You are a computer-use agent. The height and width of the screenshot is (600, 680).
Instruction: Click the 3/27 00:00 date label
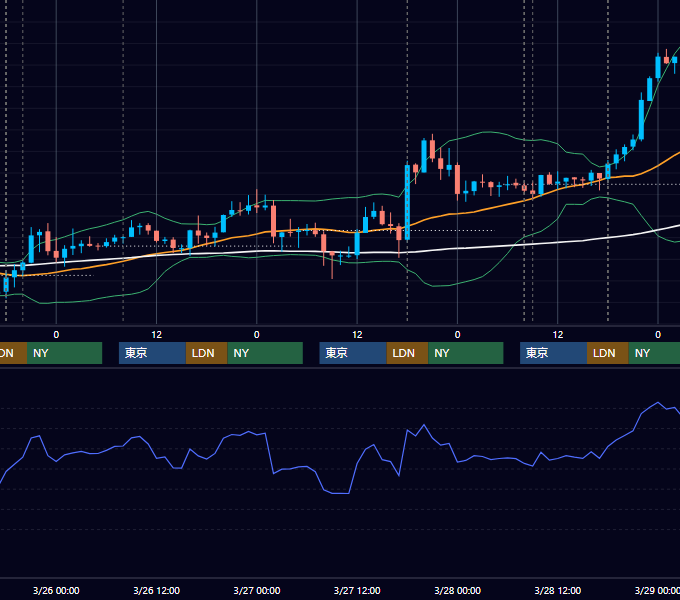coord(257,590)
